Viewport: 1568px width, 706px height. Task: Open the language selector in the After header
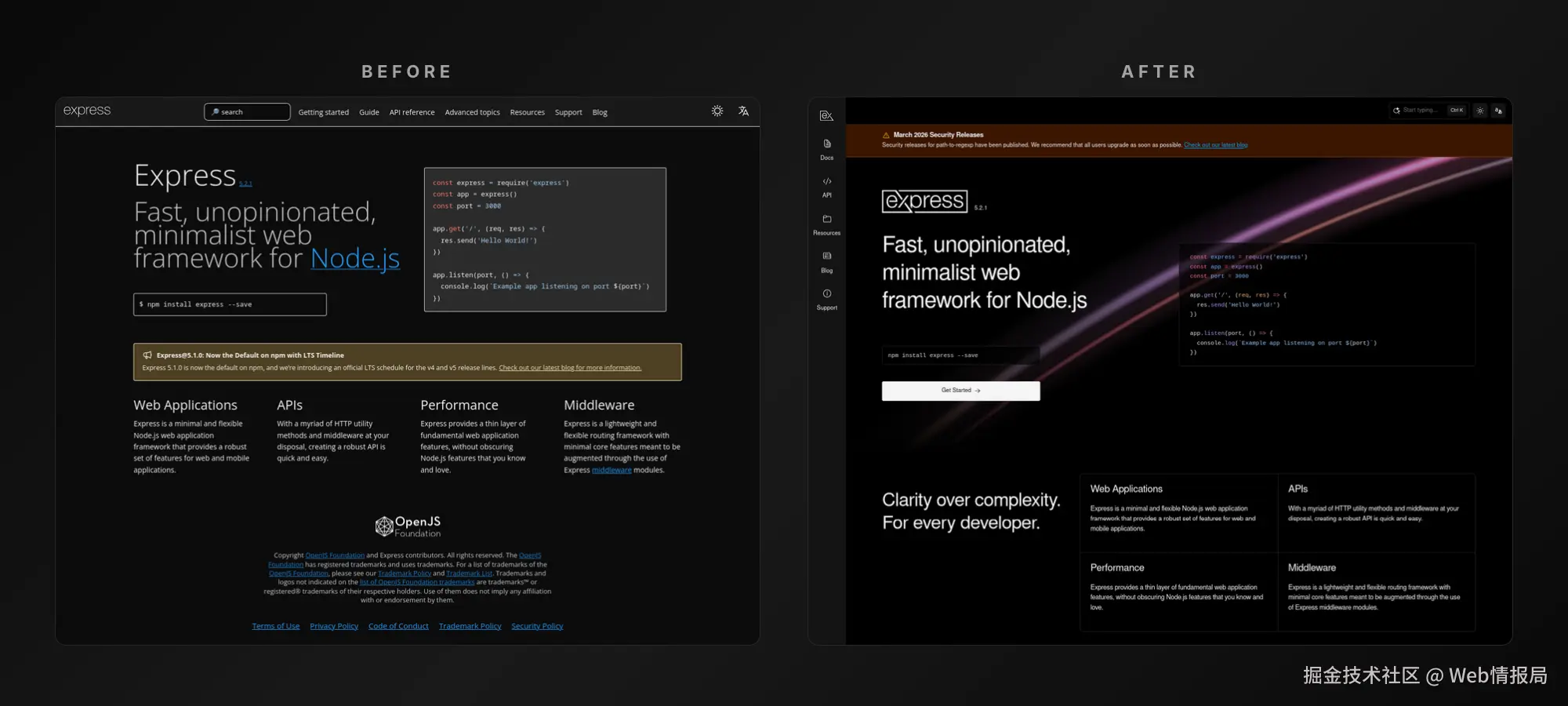pyautogui.click(x=1498, y=111)
